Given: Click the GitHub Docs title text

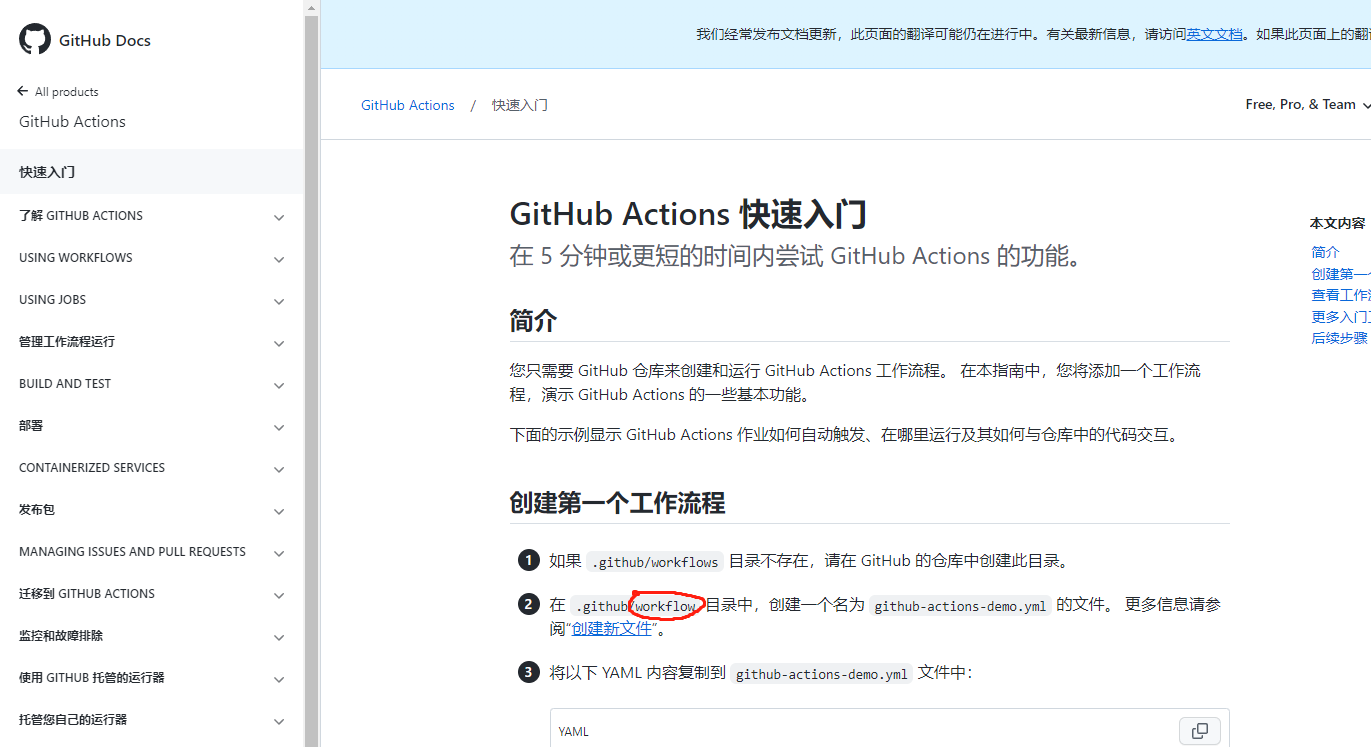Looking at the screenshot, I should tap(105, 41).
